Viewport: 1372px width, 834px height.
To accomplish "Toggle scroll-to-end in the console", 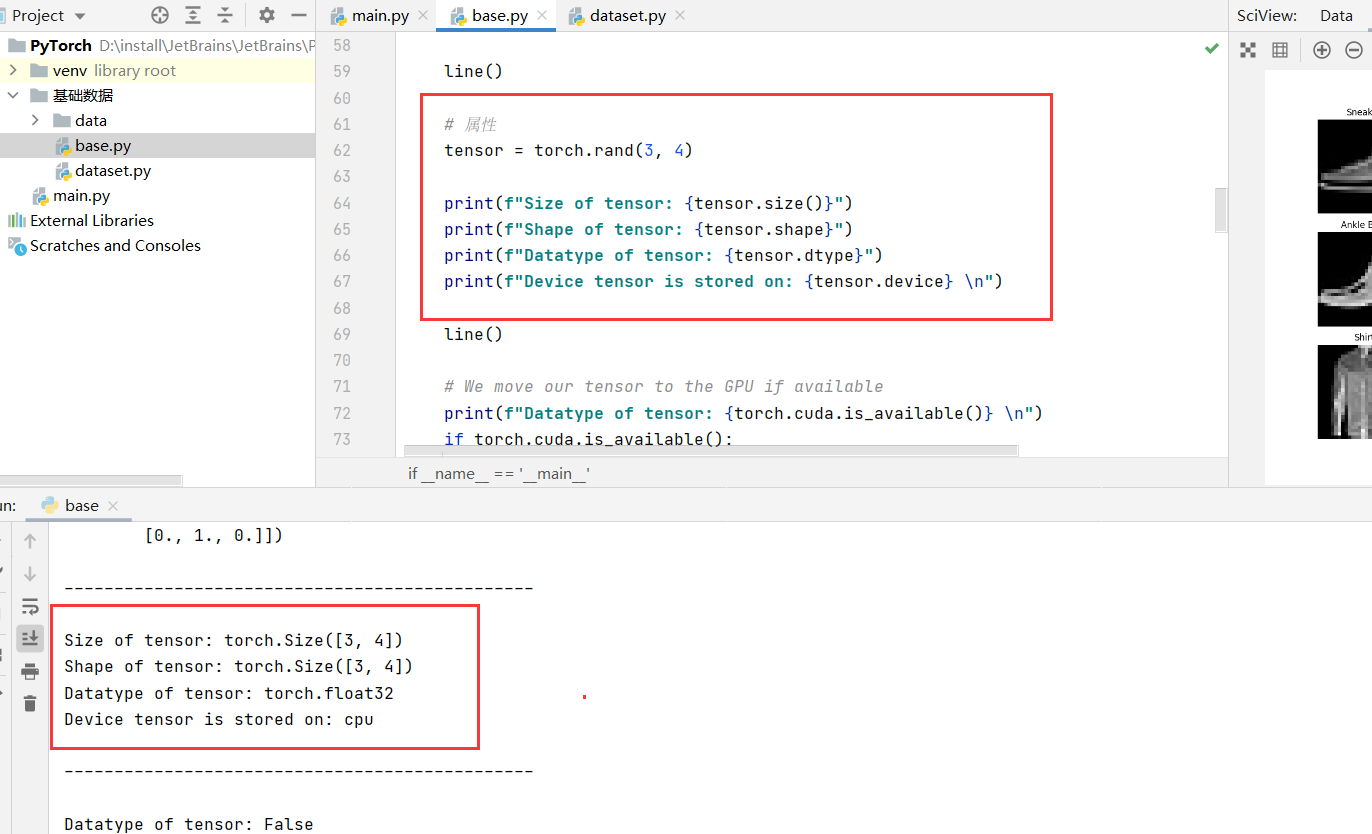I will click(29, 638).
